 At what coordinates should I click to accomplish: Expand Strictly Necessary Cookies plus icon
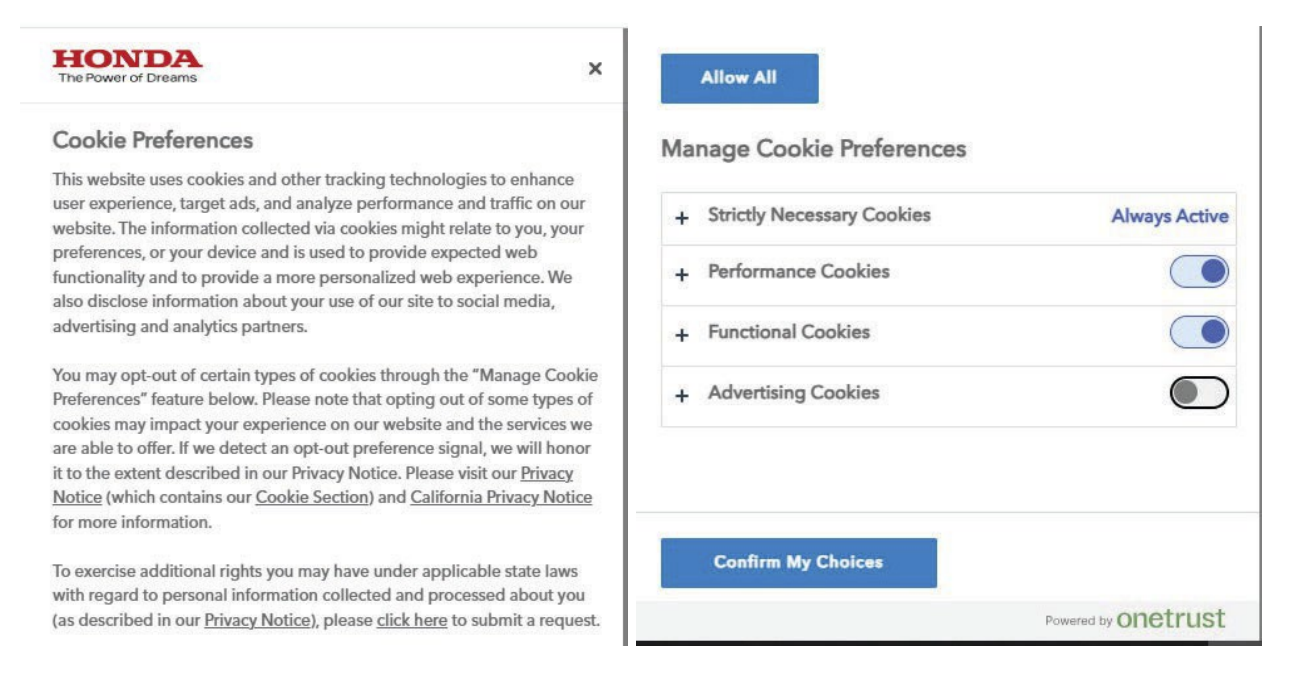pos(682,217)
